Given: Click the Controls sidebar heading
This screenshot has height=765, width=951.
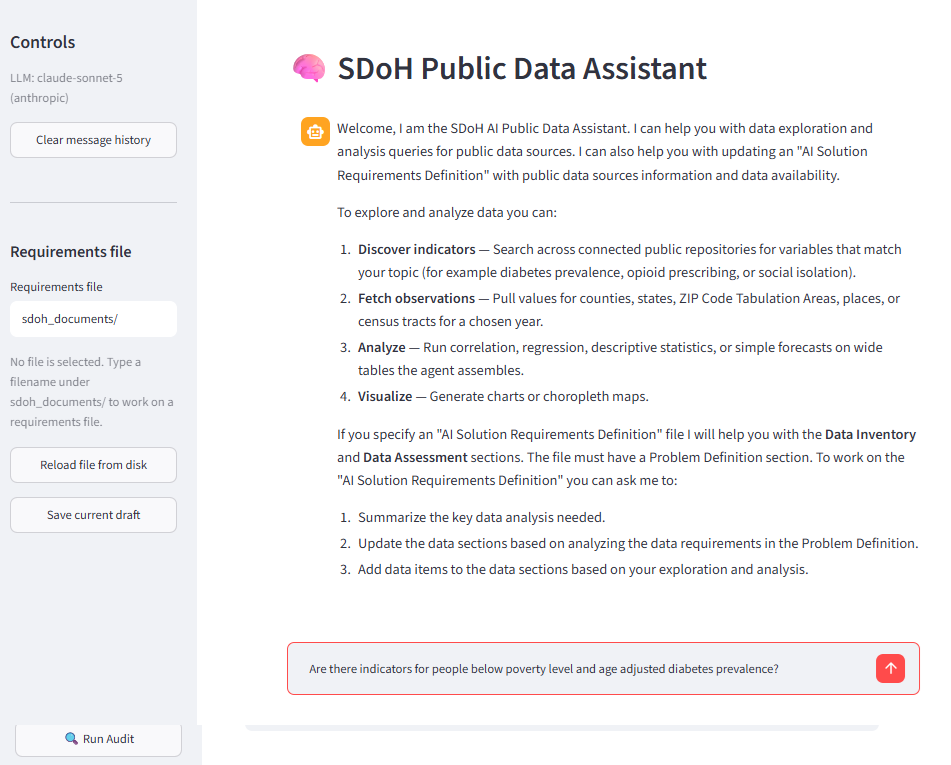Looking at the screenshot, I should pos(42,42).
